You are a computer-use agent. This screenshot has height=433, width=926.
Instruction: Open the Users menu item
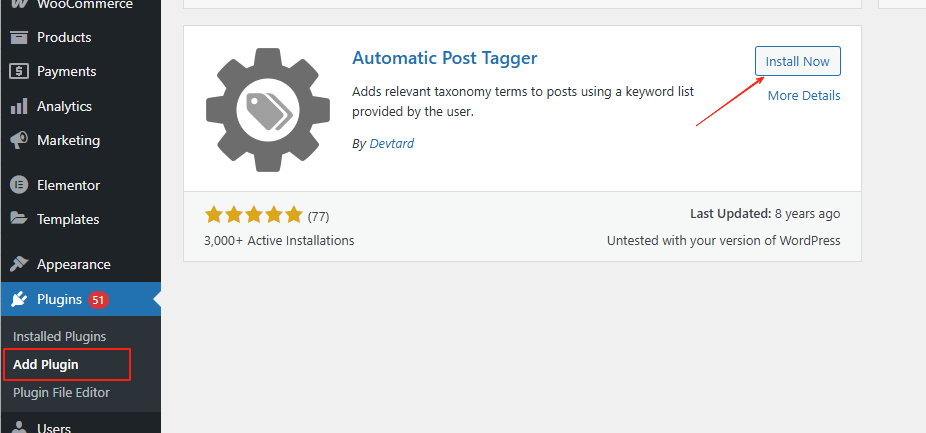point(56,428)
